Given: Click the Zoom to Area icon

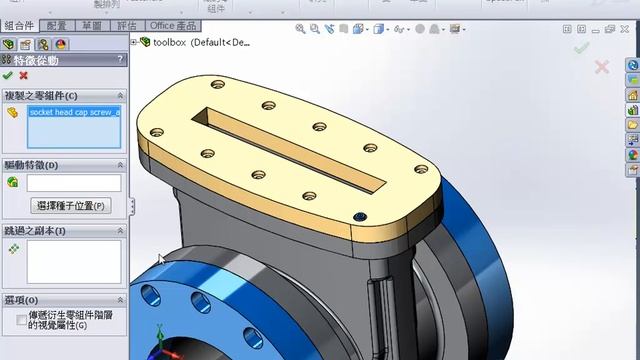Looking at the screenshot, I should coord(315,29).
